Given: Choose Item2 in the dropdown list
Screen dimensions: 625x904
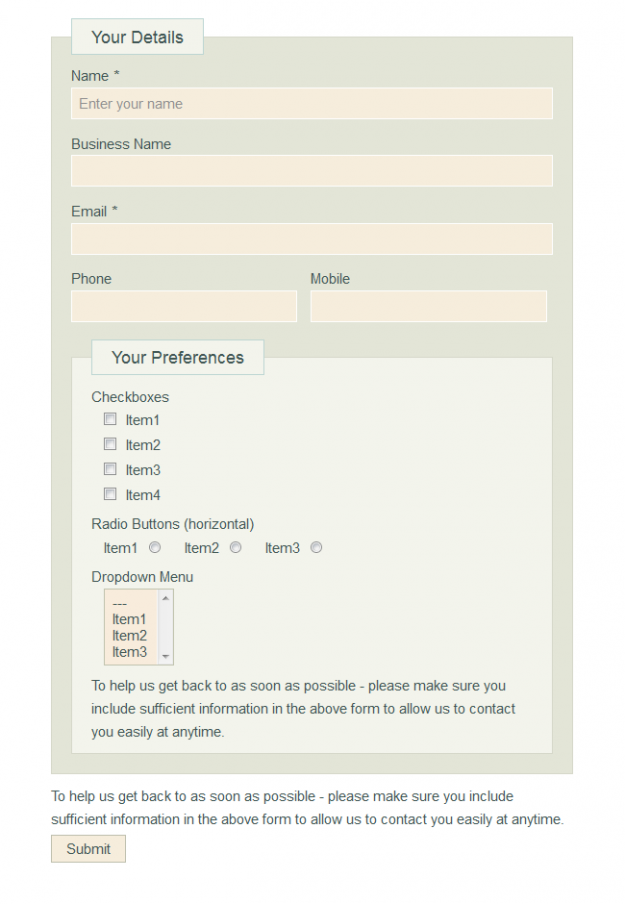Looking at the screenshot, I should click(130, 635).
